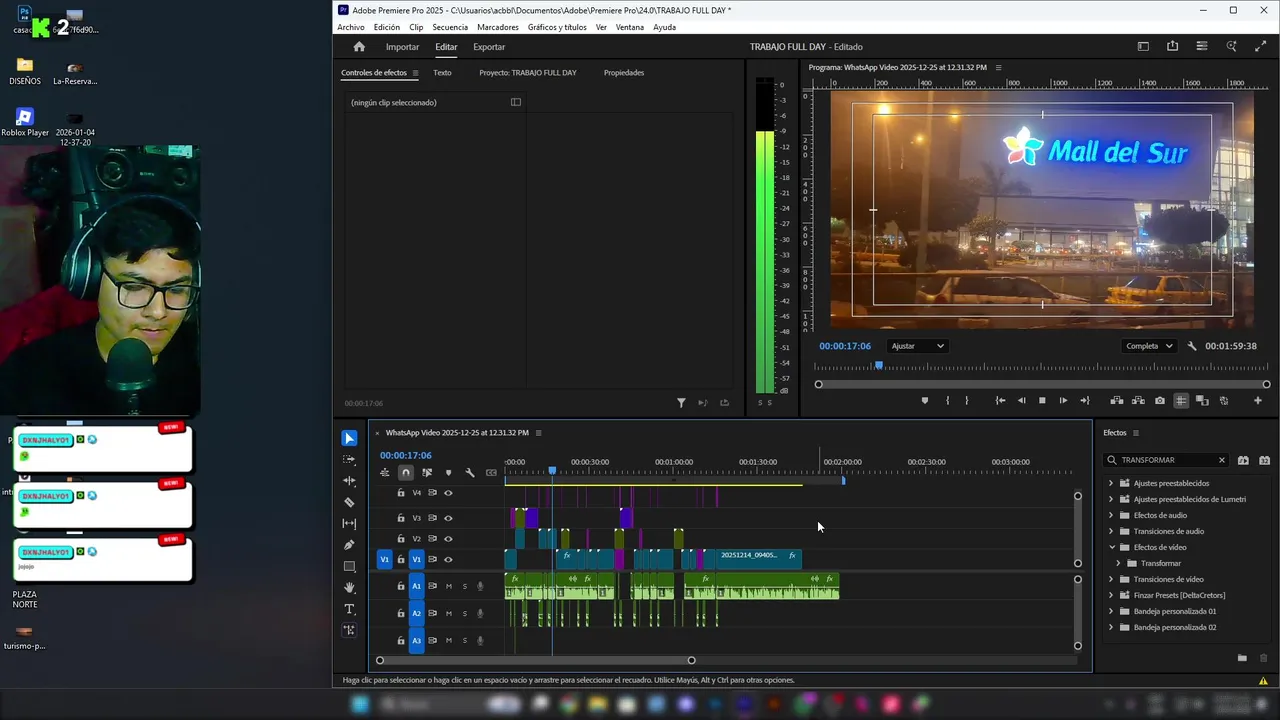
Task: Click the captions track options icon
Action: [x=491, y=473]
